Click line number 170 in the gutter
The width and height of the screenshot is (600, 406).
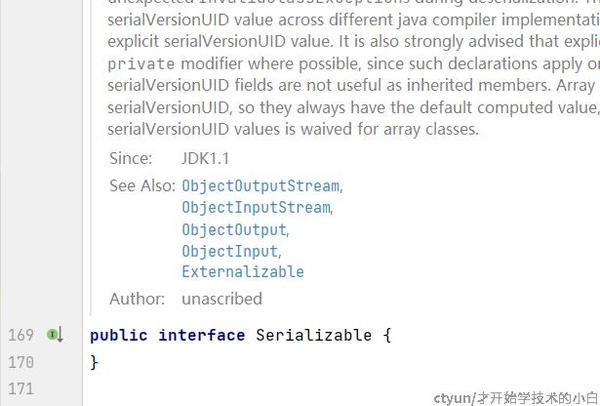pos(21,362)
